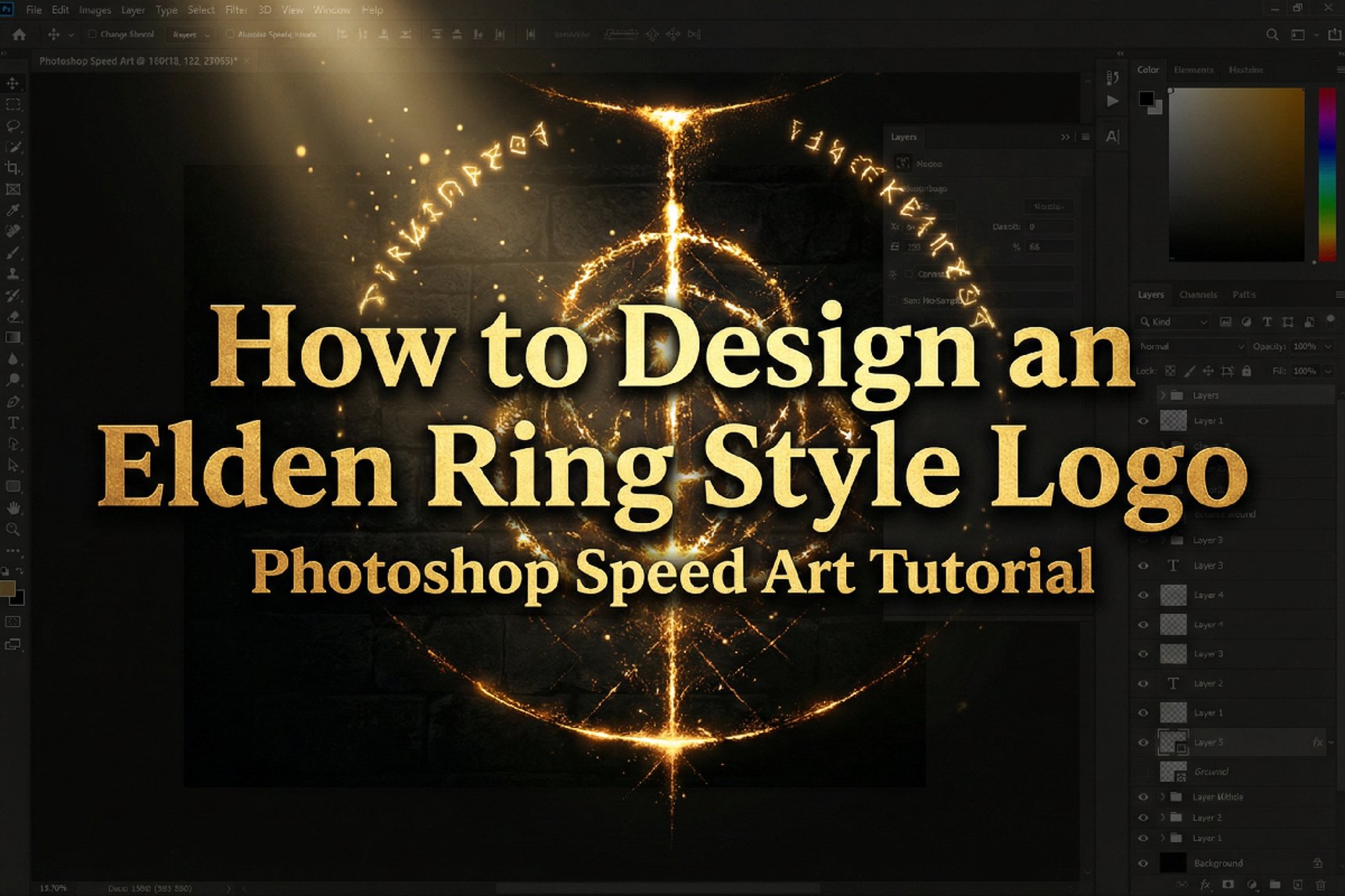Viewport: 1345px width, 896px height.
Task: Add a layer style with fx button
Action: (x=1205, y=884)
